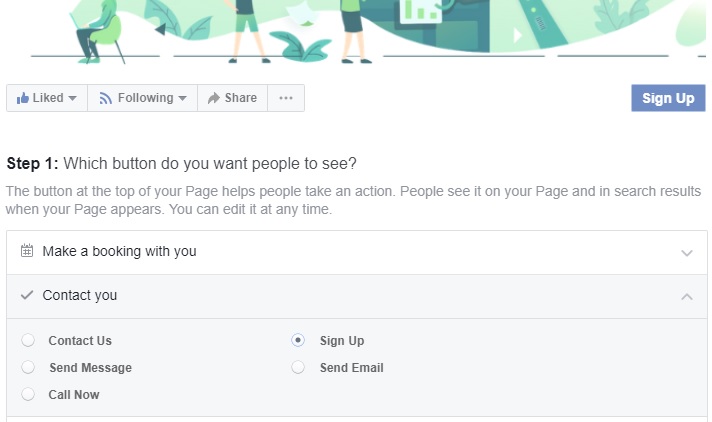Open the Liked dropdown arrow
This screenshot has width=712, height=422.
(x=73, y=99)
